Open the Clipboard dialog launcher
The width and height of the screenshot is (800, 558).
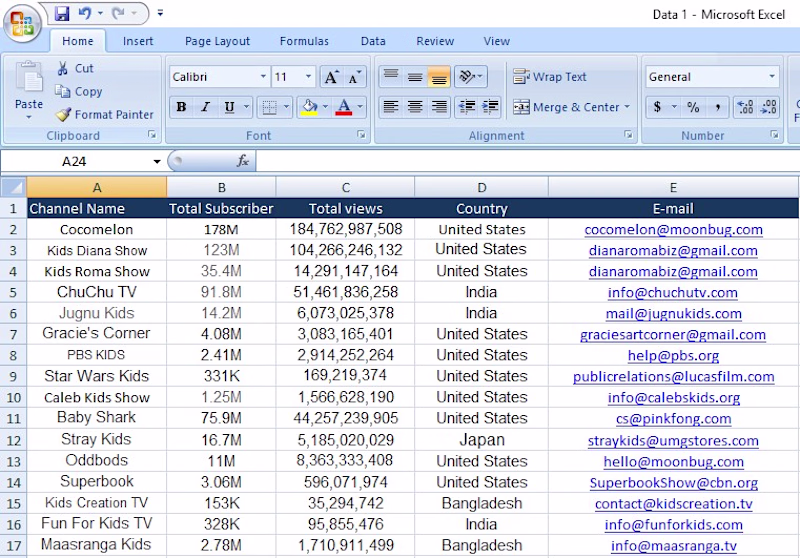click(152, 135)
